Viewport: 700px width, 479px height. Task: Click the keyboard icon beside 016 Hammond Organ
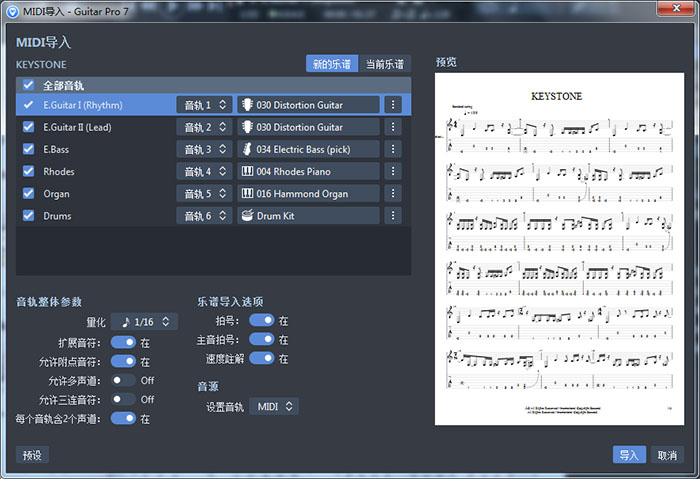point(247,193)
